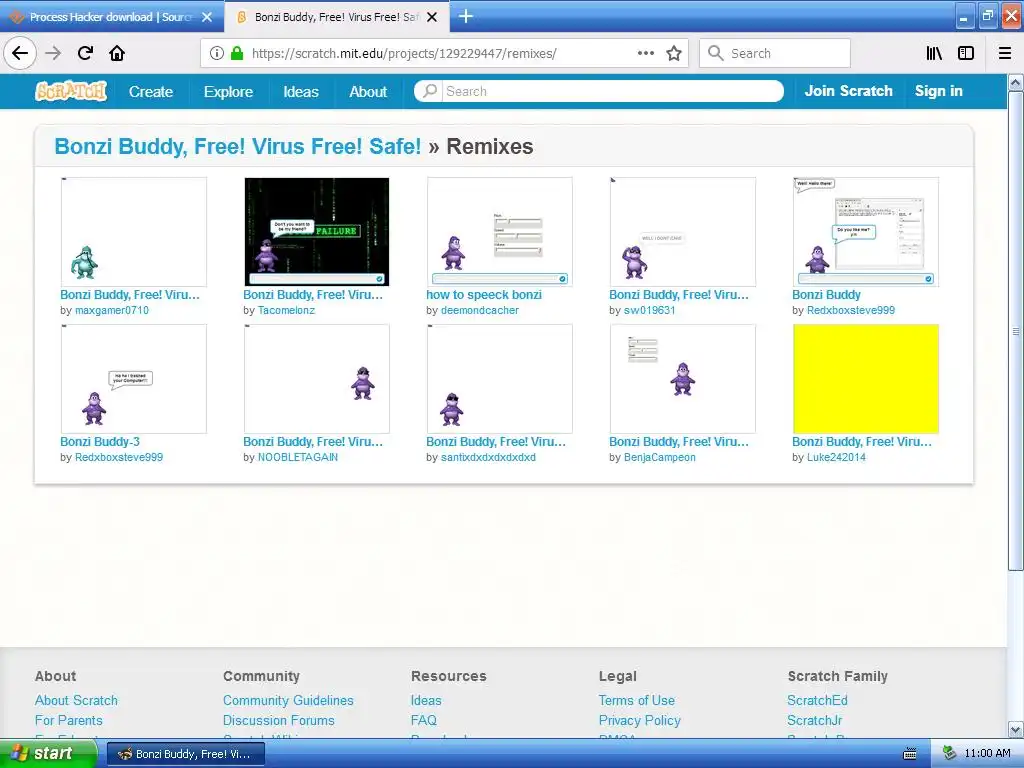The image size is (1024, 768).
Task: Click the vertical scrollbar thumb
Action: tap(1016, 331)
